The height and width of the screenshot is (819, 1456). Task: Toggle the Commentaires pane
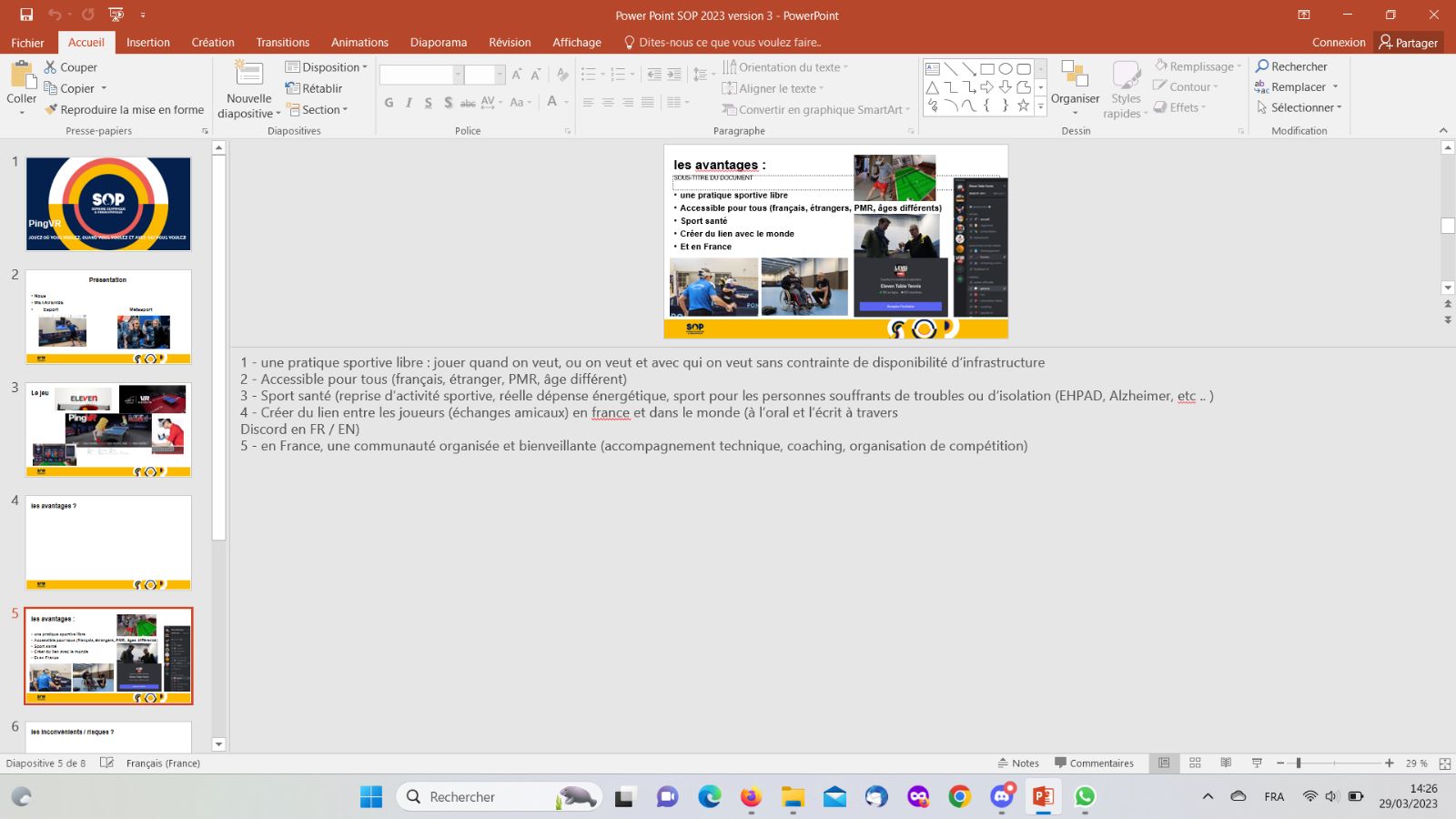tap(1094, 763)
